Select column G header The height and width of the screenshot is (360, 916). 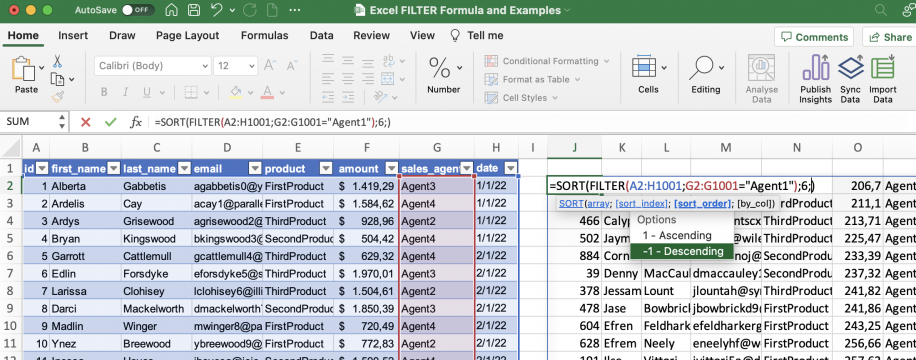[436, 148]
